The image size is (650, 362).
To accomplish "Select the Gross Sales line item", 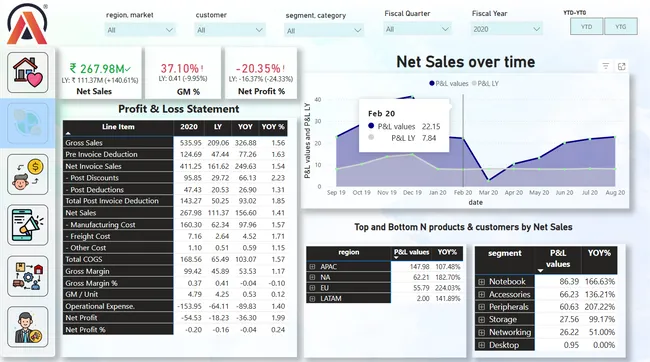I will [x=118, y=143].
